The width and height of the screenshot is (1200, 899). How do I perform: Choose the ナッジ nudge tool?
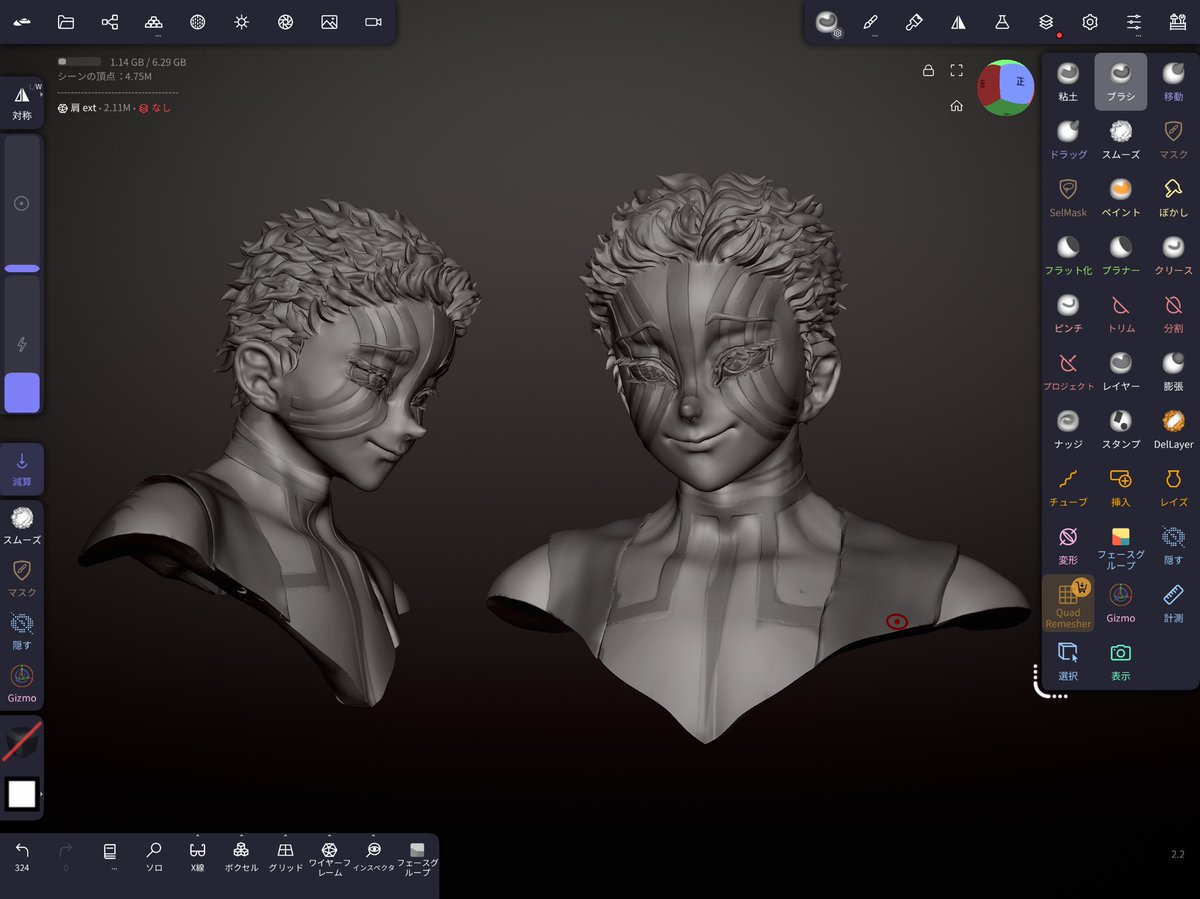click(x=1068, y=430)
